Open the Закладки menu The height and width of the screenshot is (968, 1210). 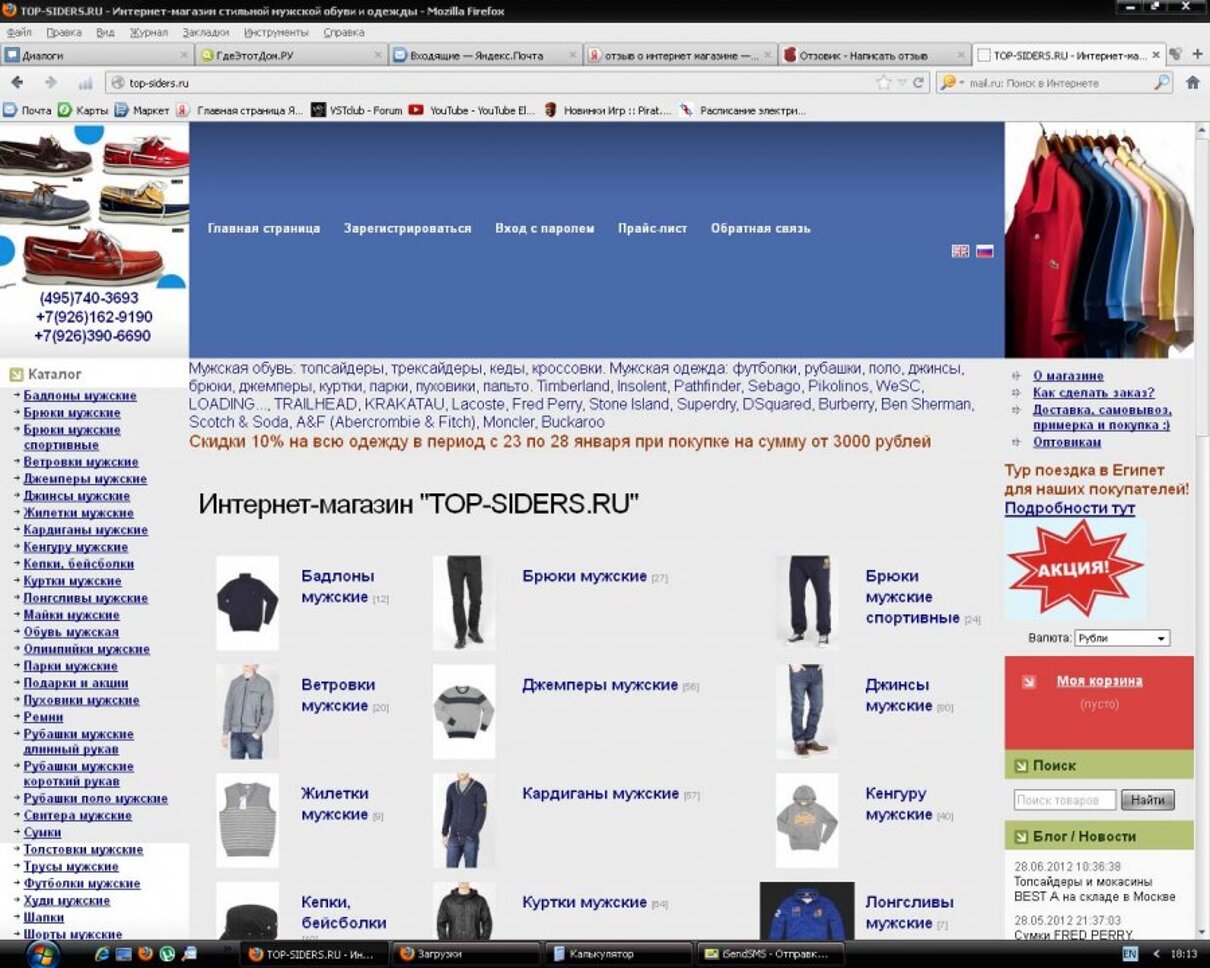[x=206, y=32]
